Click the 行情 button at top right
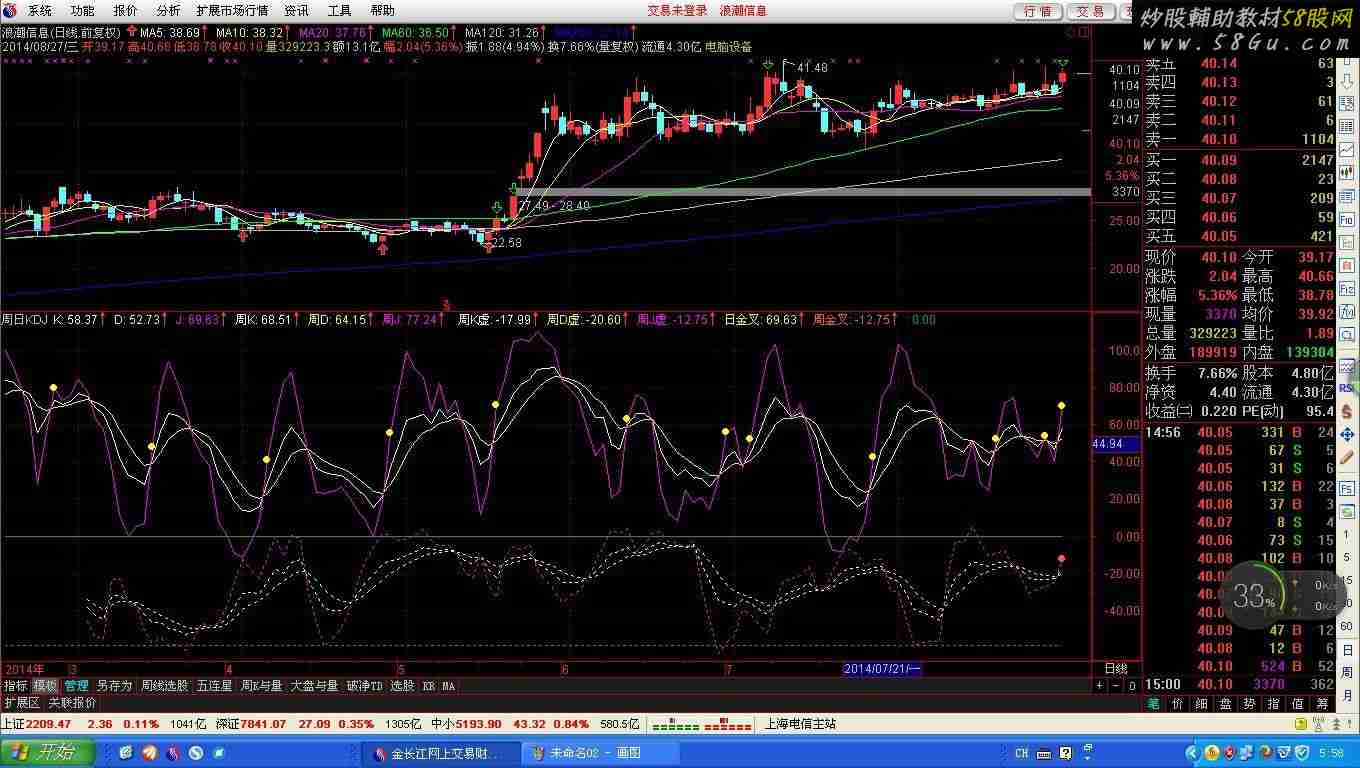Image resolution: width=1360 pixels, height=768 pixels. pos(1038,11)
